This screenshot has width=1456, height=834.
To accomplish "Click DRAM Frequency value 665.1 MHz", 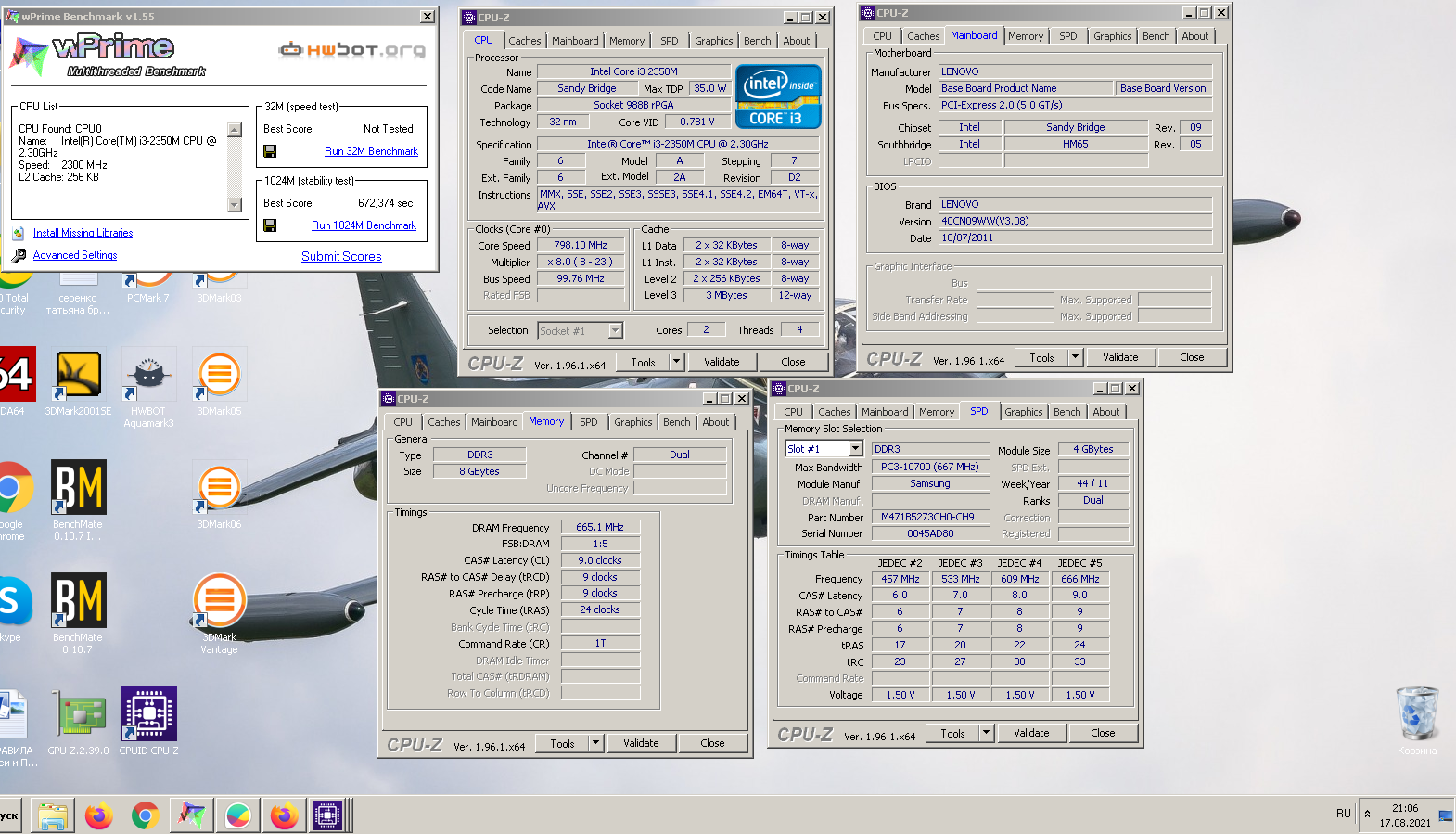I will tap(600, 527).
